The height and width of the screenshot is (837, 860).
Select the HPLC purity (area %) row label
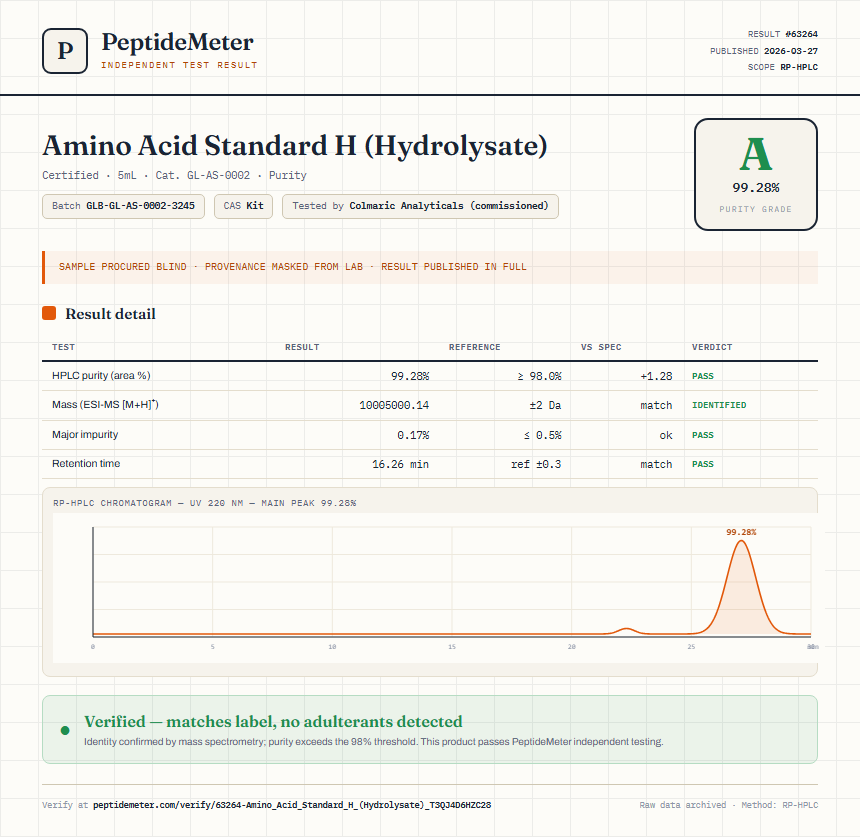click(x=101, y=376)
